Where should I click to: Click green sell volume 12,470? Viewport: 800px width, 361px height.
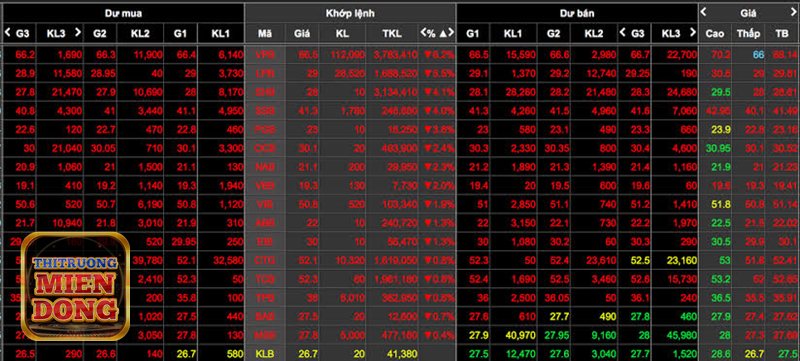(x=520, y=353)
